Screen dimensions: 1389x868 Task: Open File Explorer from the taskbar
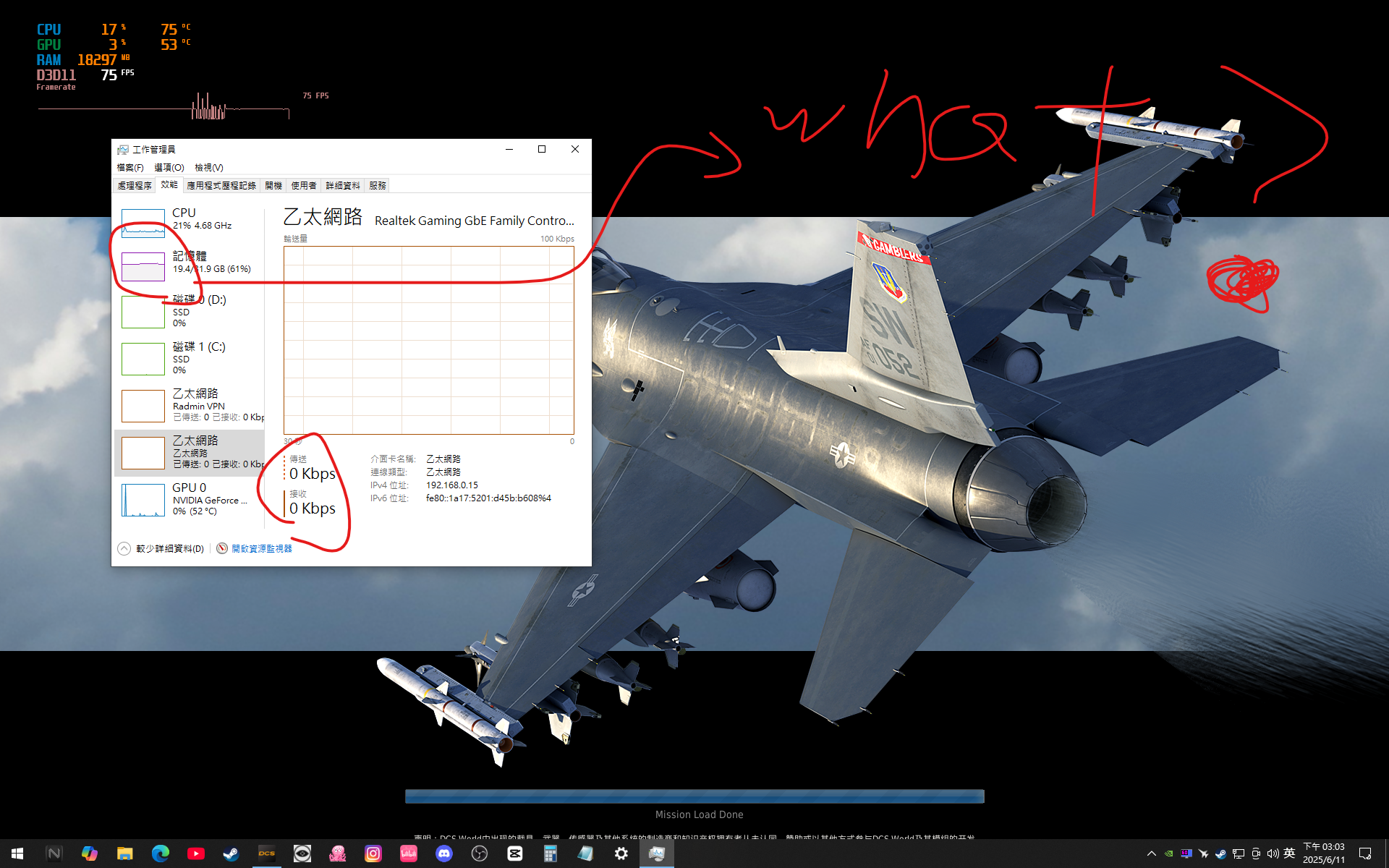point(125,854)
